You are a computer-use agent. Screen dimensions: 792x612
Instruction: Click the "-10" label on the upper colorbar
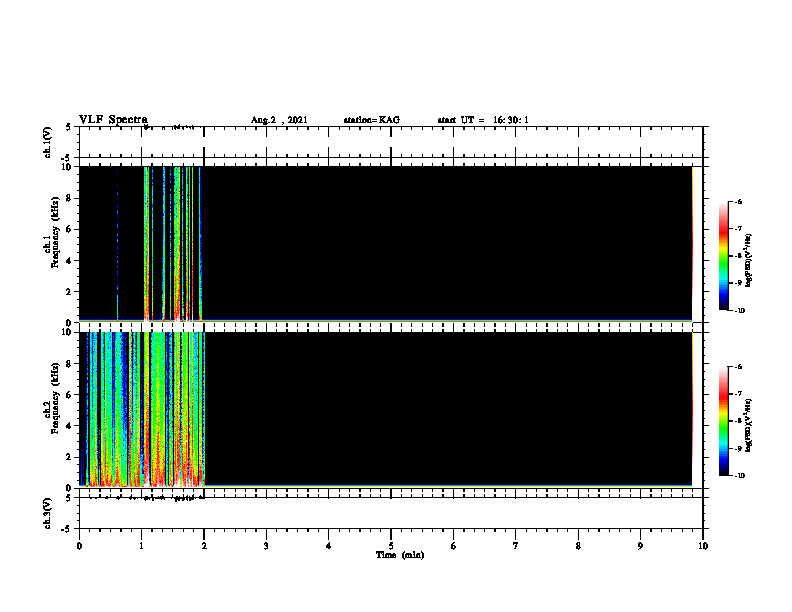pyautogui.click(x=739, y=311)
